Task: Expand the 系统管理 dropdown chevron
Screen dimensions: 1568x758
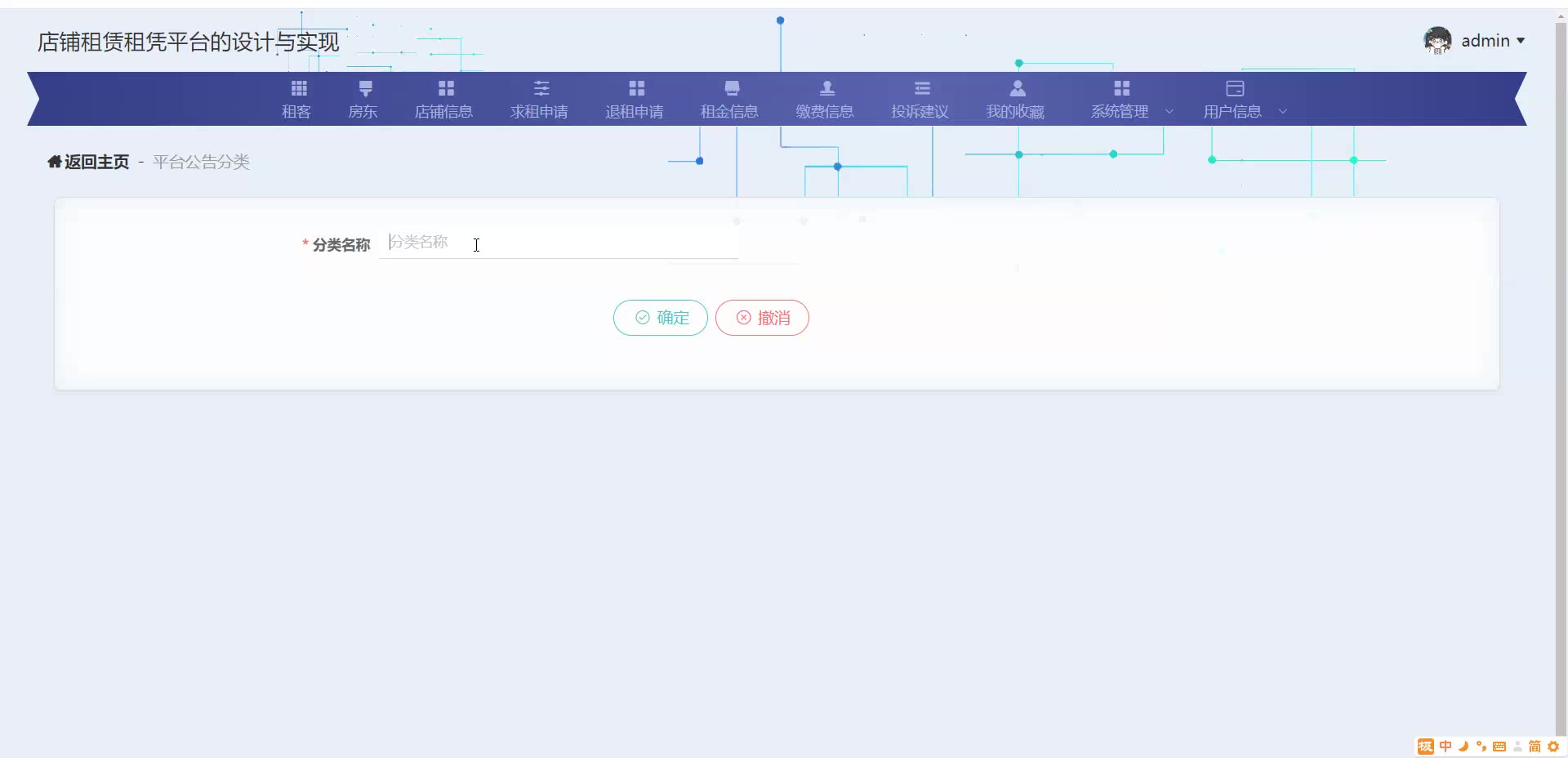Action: [1169, 112]
